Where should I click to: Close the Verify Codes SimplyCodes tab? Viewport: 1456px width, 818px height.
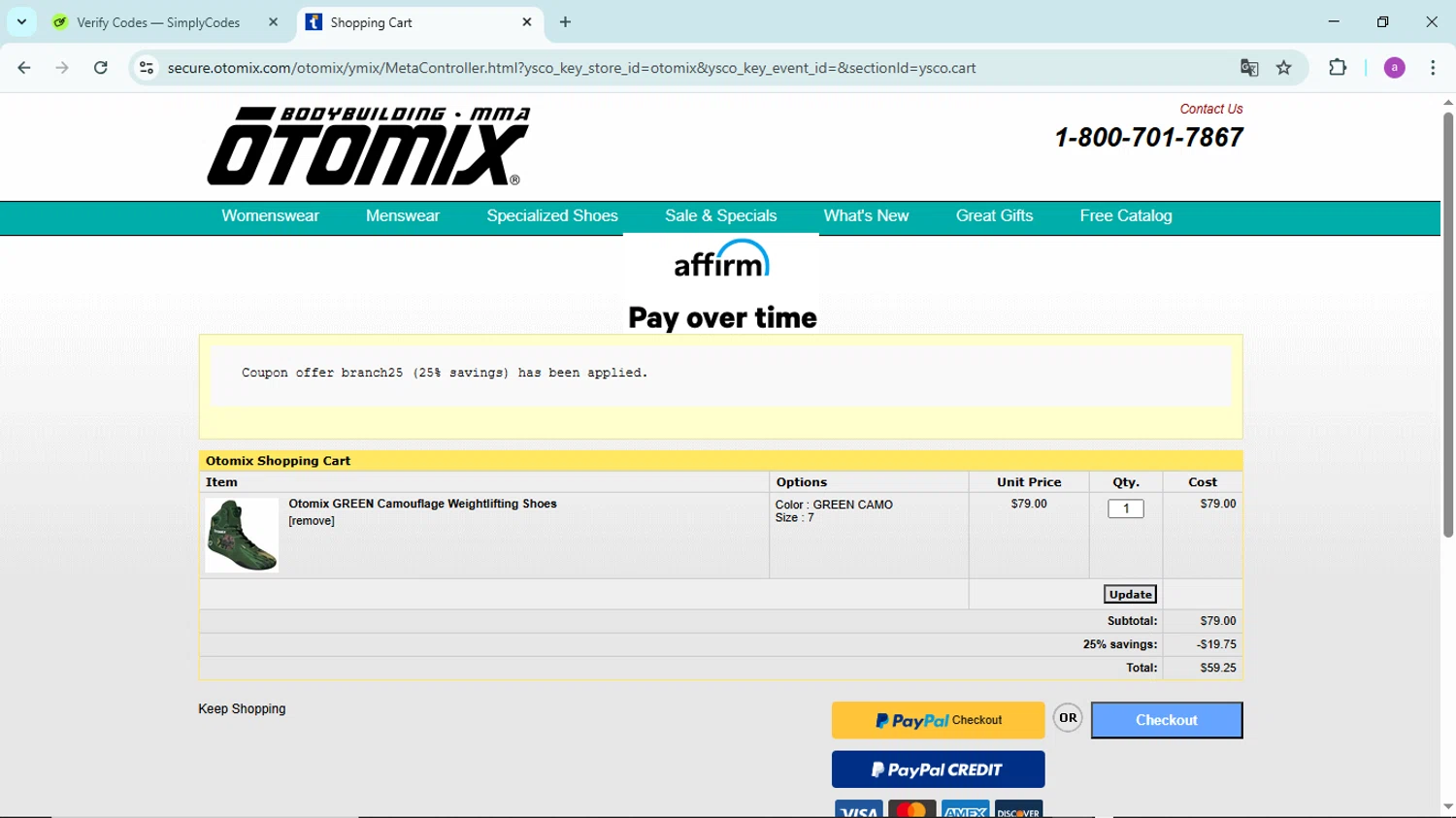tap(273, 22)
